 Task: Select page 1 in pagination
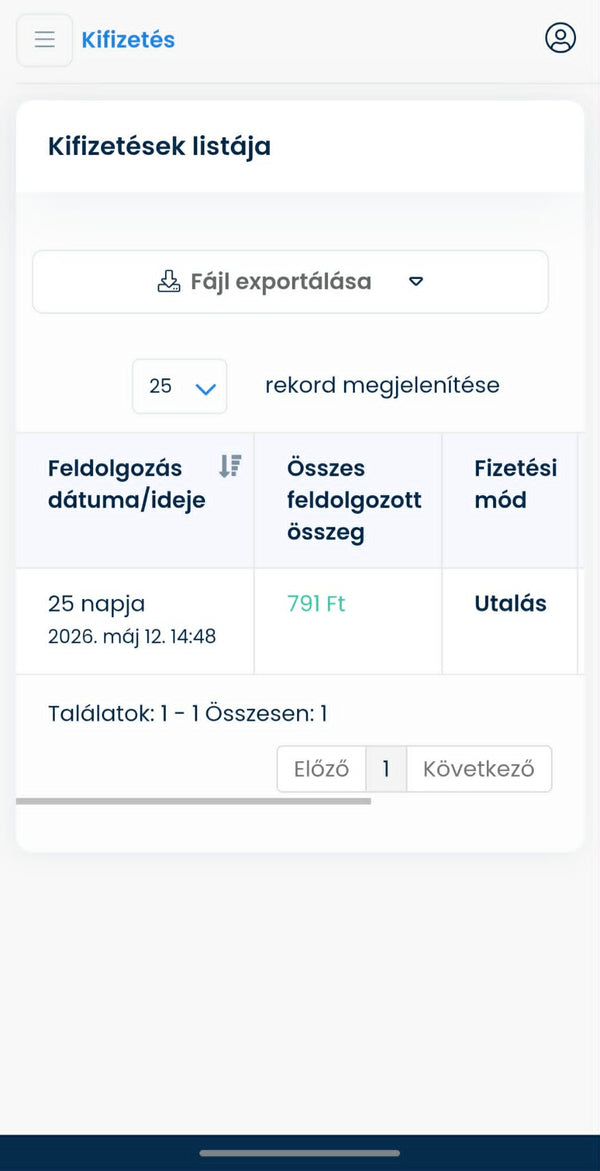pyautogui.click(x=386, y=768)
